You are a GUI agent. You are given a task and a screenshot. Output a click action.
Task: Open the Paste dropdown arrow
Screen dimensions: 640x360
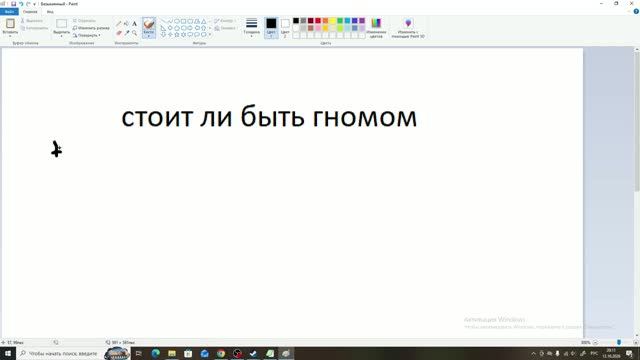[10, 36]
